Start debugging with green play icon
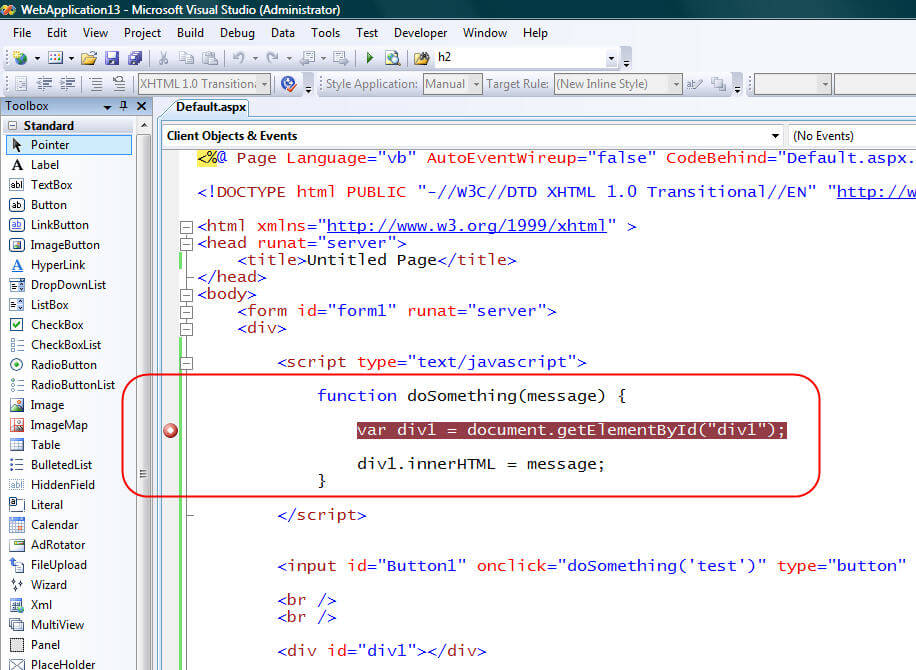This screenshot has height=670, width=916. [x=369, y=58]
